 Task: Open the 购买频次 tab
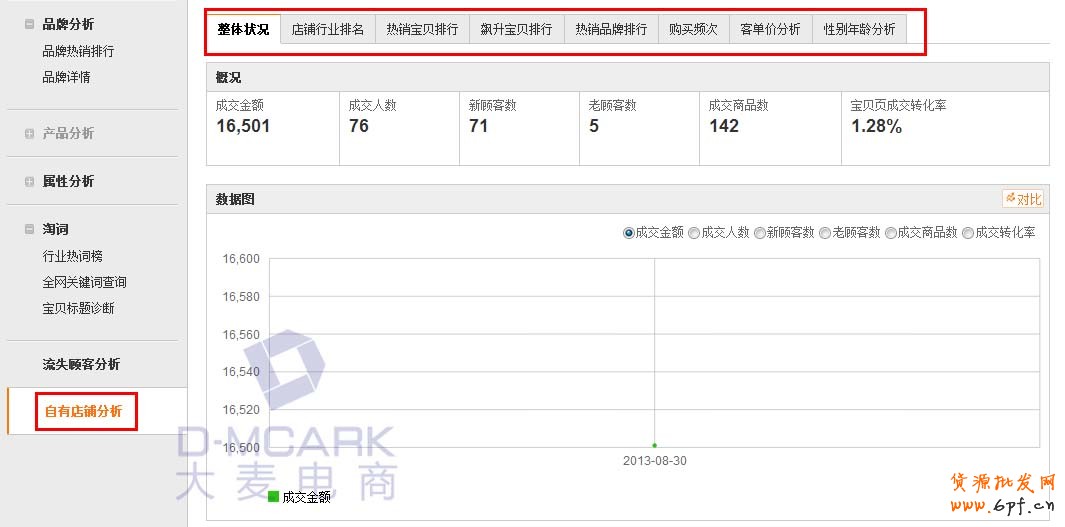click(693, 30)
